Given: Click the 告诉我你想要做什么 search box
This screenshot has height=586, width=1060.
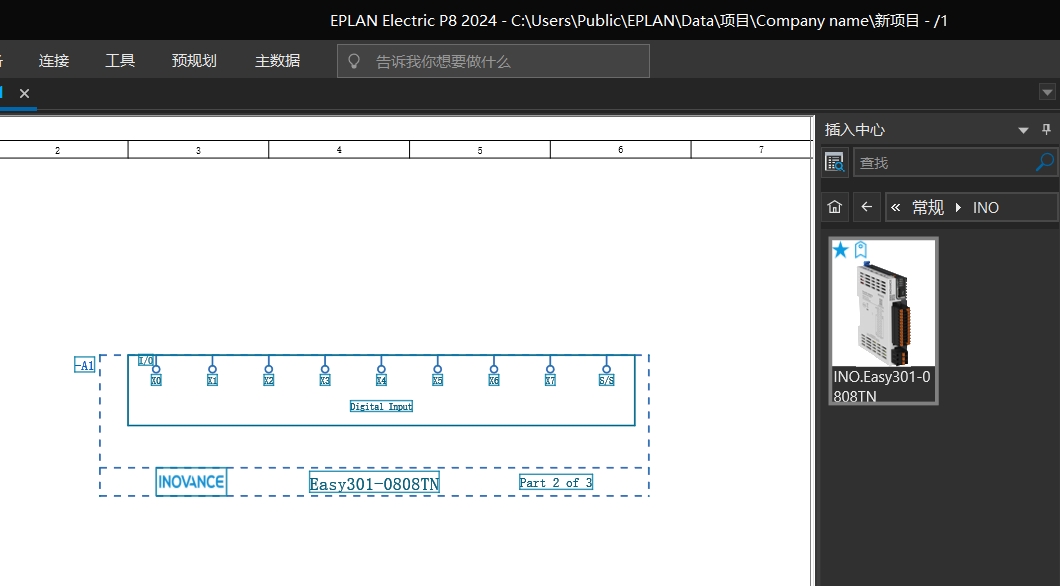Looking at the screenshot, I should coord(500,61).
